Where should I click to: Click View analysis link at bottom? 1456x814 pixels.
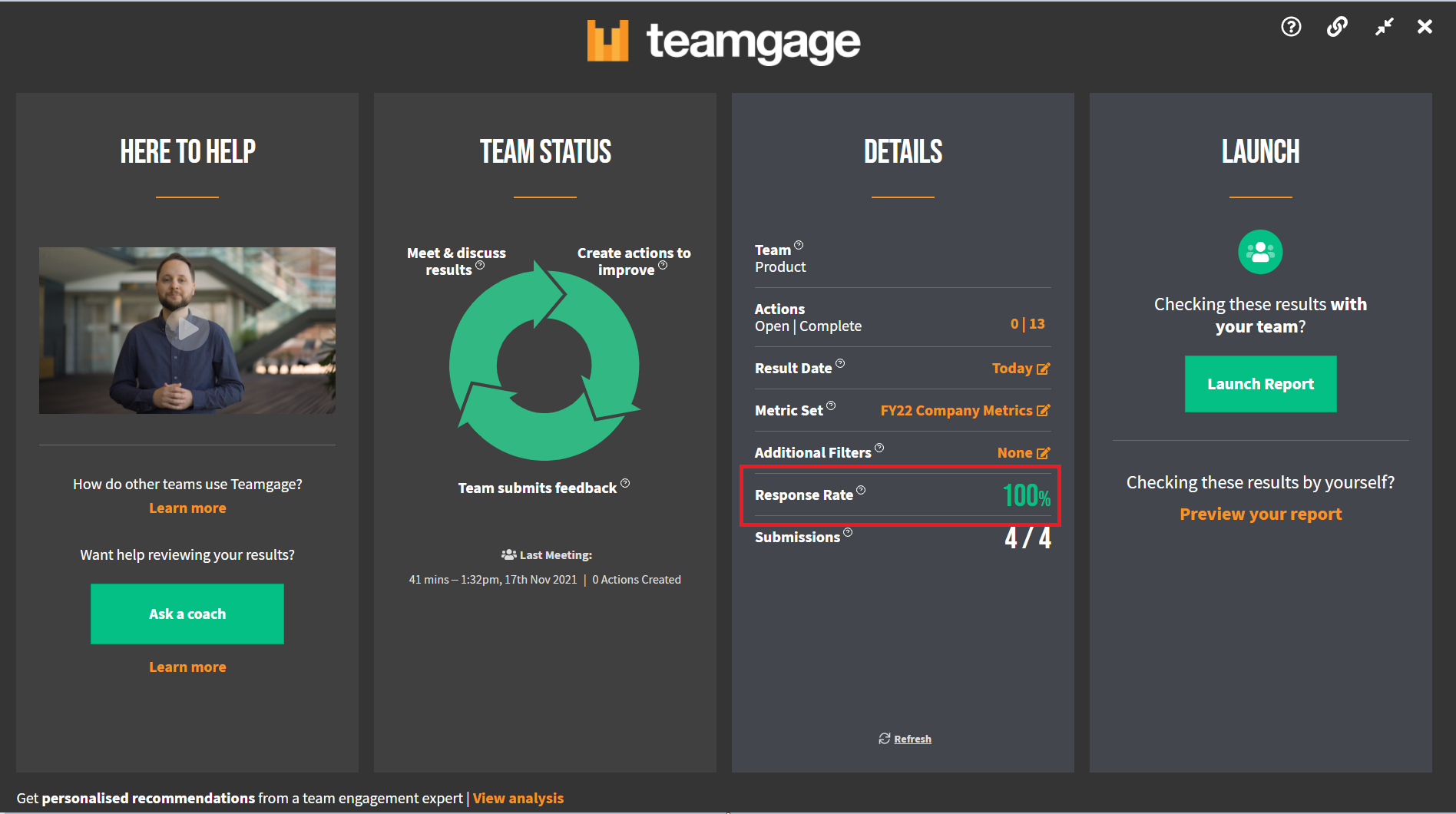(518, 799)
